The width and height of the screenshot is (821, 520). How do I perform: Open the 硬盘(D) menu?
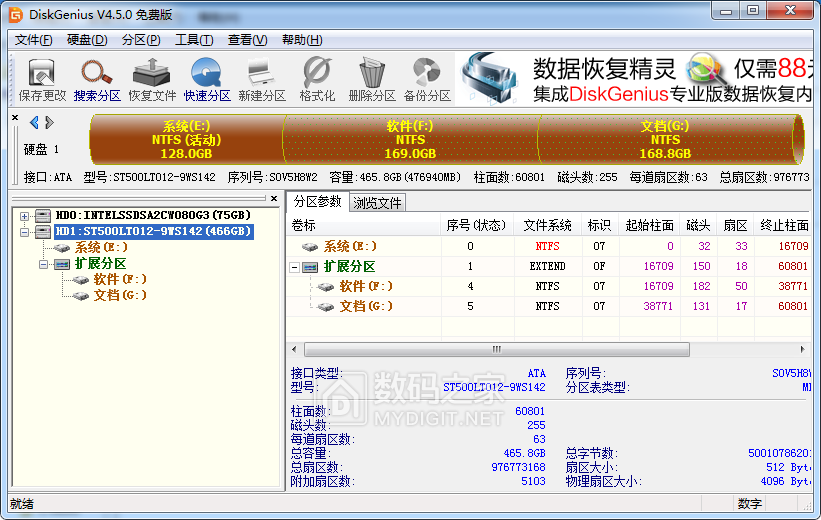pos(87,40)
